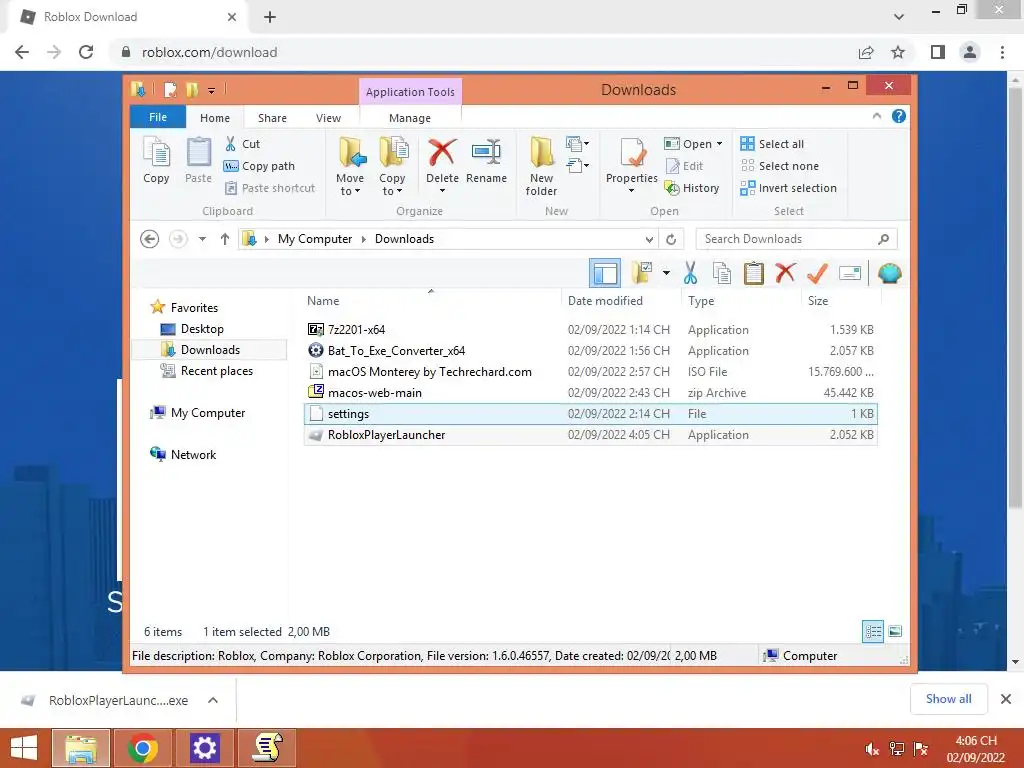Open the Open button dropdown in the ribbon

(720, 144)
